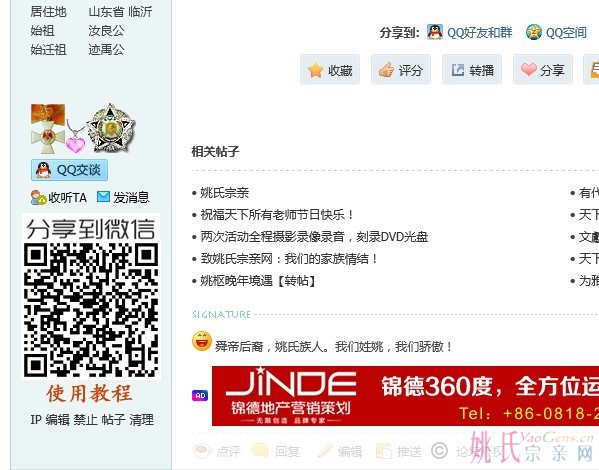Screen dimensions: 599x470
Task: Share to QQ空间 star icon
Action: tap(534, 32)
